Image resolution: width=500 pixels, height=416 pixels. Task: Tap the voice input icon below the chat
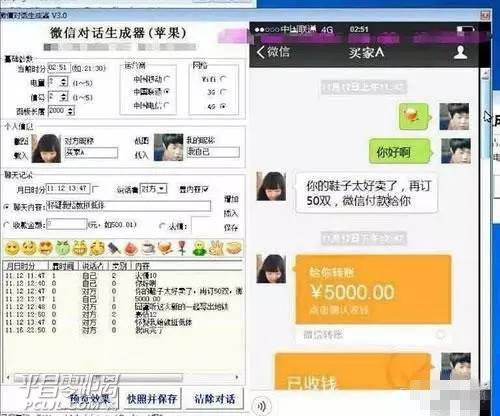262,406
